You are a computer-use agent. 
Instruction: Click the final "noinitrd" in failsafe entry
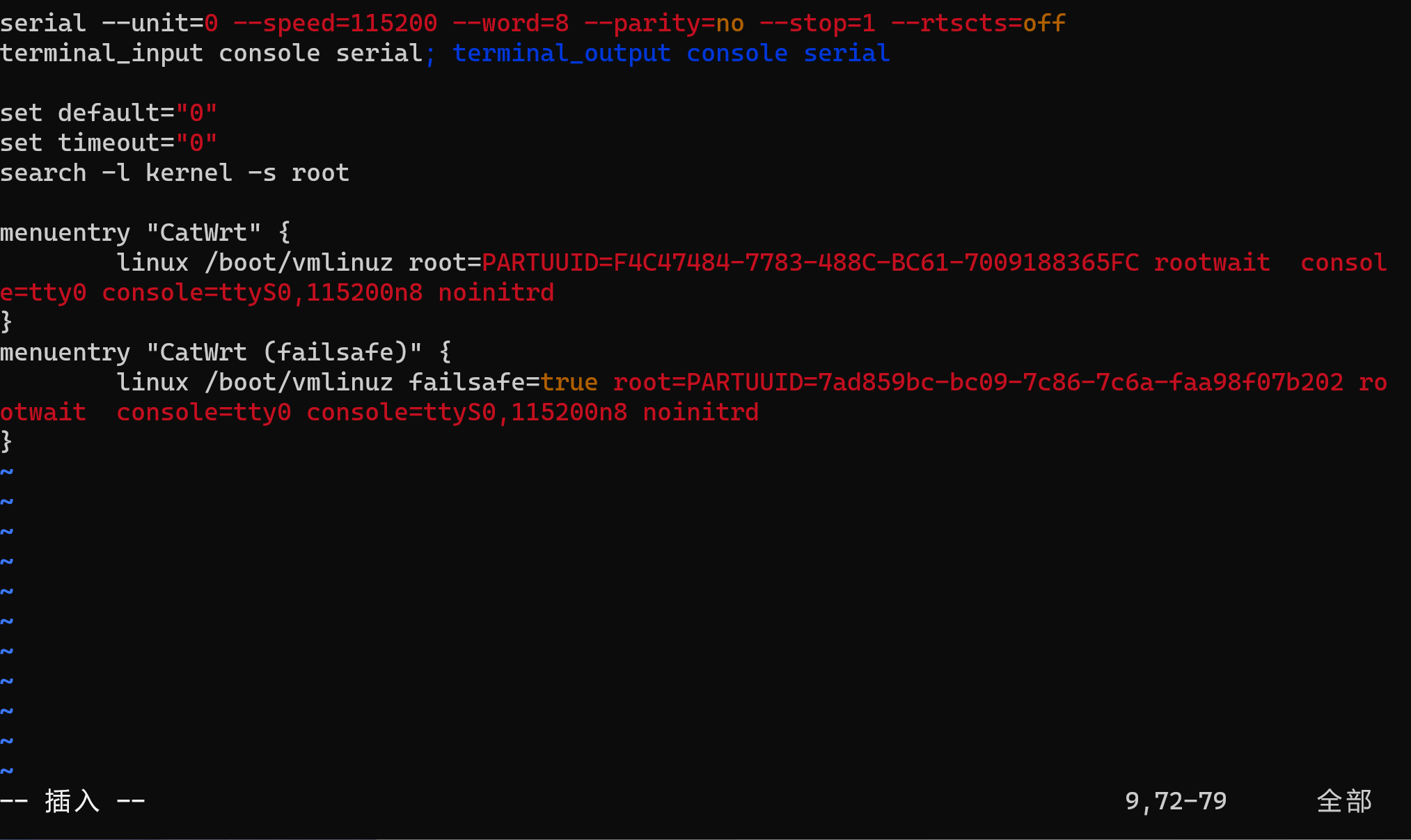pos(700,413)
